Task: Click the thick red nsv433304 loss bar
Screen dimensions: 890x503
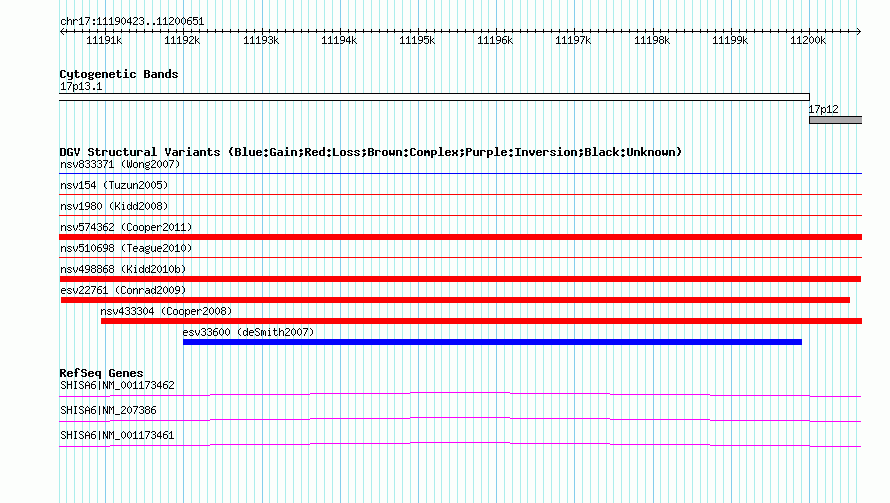Action: 481,321
